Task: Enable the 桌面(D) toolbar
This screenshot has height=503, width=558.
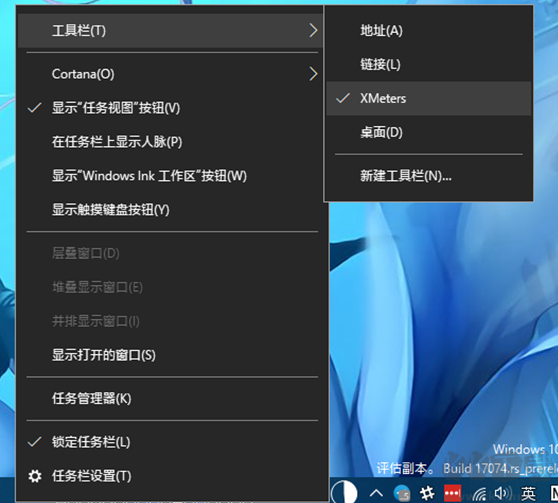Action: point(429,132)
